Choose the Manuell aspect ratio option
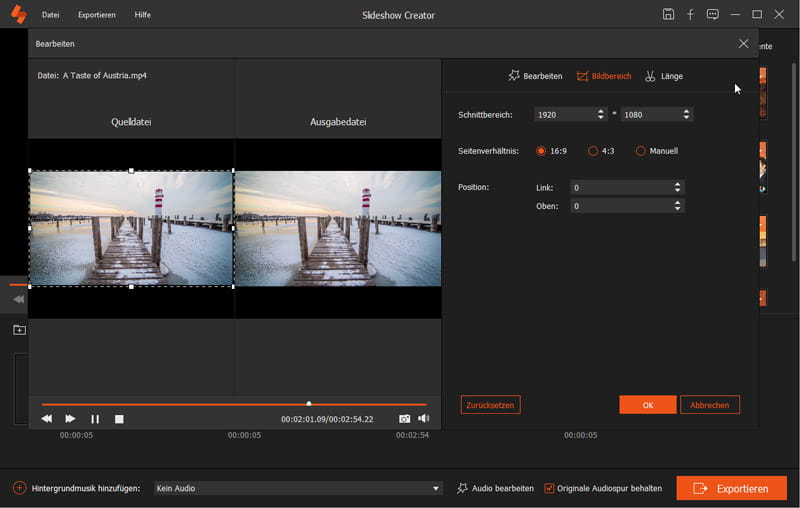The height and width of the screenshot is (508, 800). point(641,151)
